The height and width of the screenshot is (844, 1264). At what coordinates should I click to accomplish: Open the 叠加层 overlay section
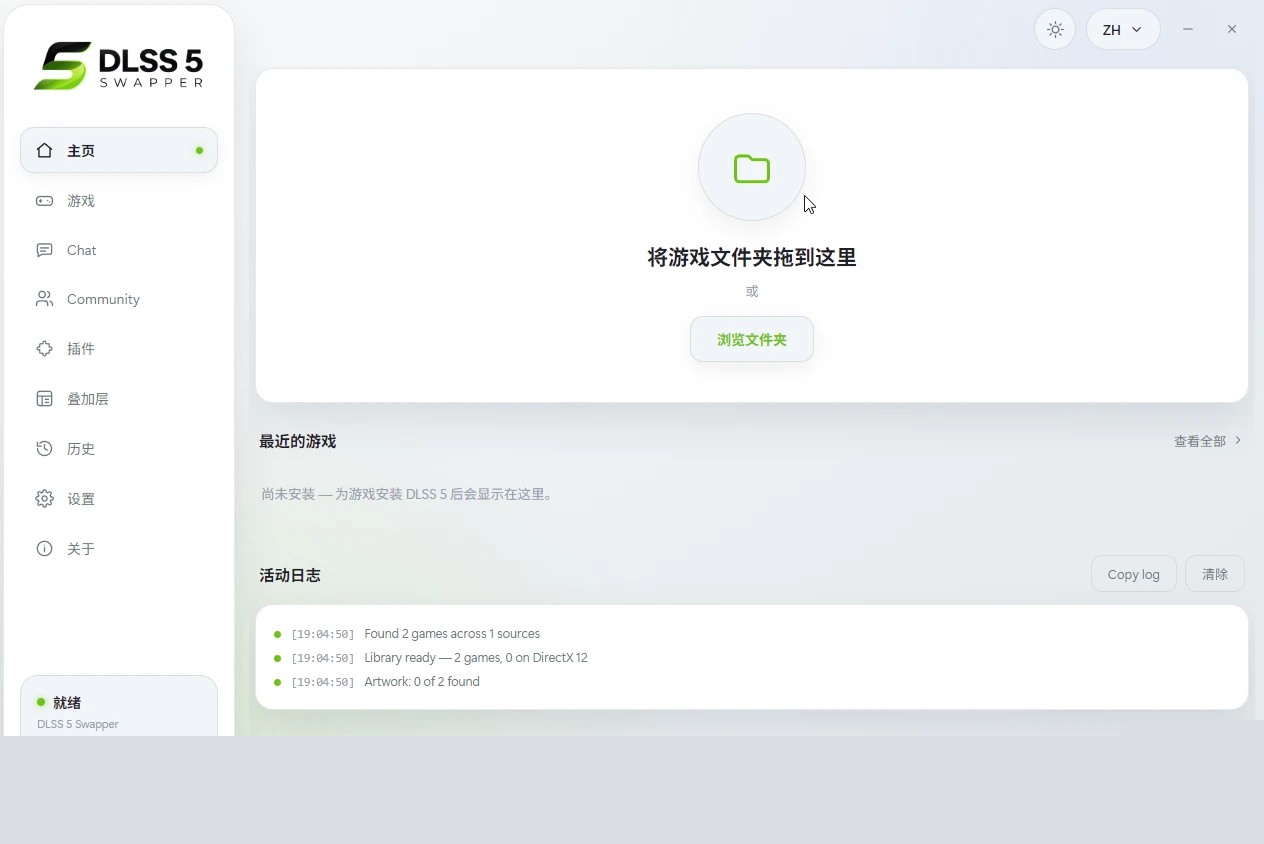[119, 399]
